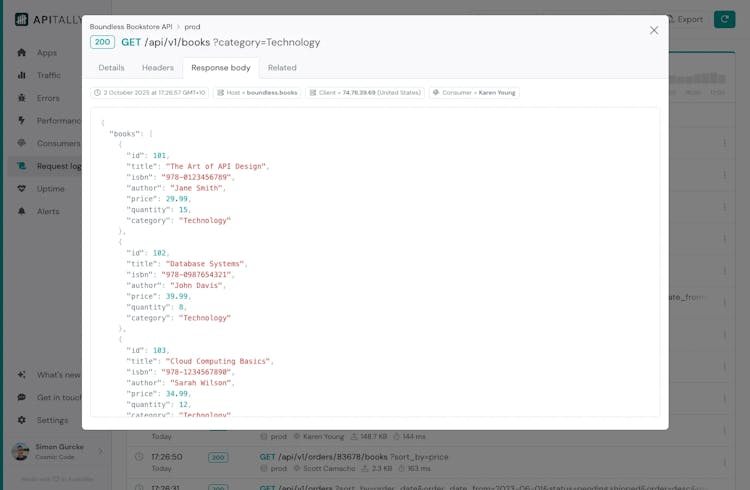Click the Consumer Karen Young tag

coord(474,93)
